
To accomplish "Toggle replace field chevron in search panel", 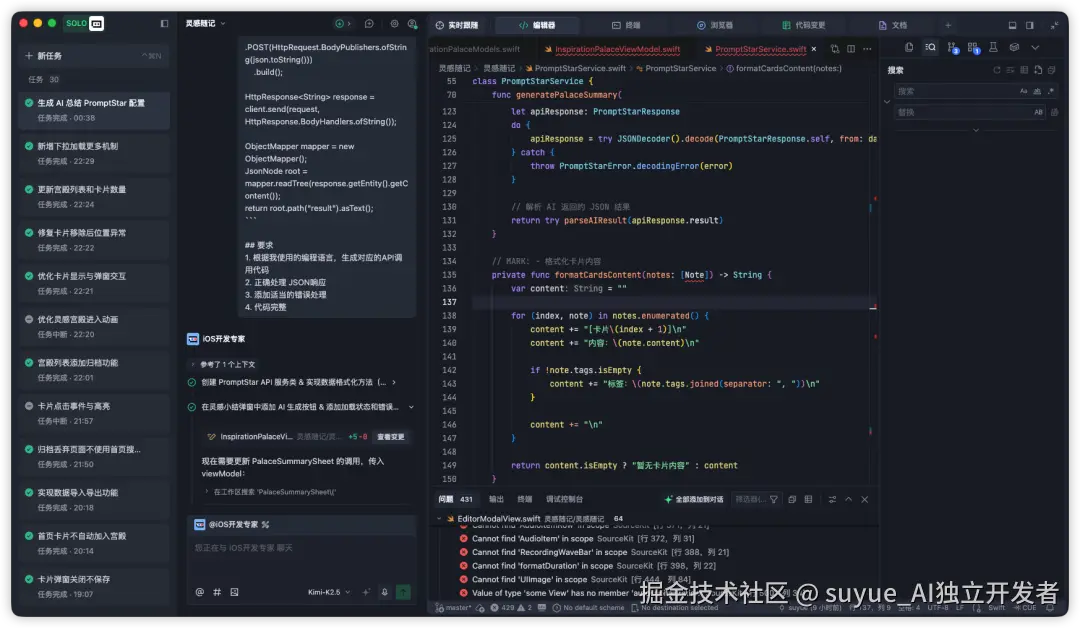I will pyautogui.click(x=886, y=102).
